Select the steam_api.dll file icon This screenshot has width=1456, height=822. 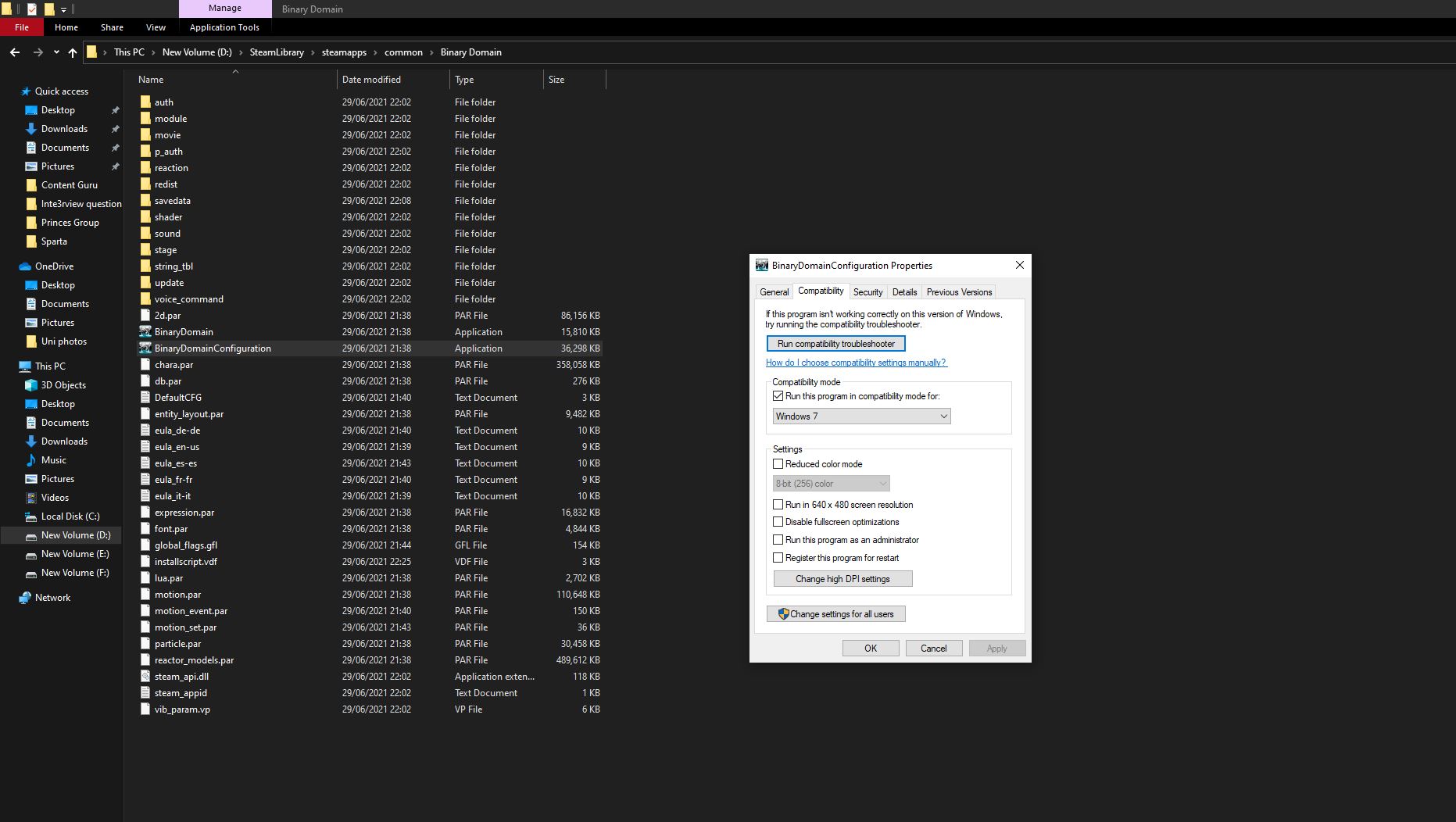[145, 677]
